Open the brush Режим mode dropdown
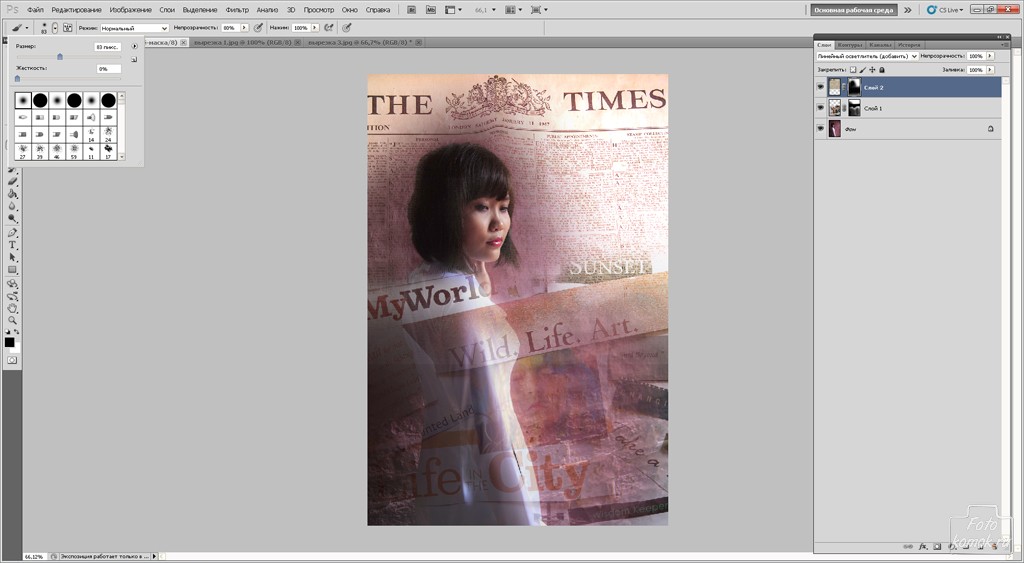 pyautogui.click(x=135, y=28)
